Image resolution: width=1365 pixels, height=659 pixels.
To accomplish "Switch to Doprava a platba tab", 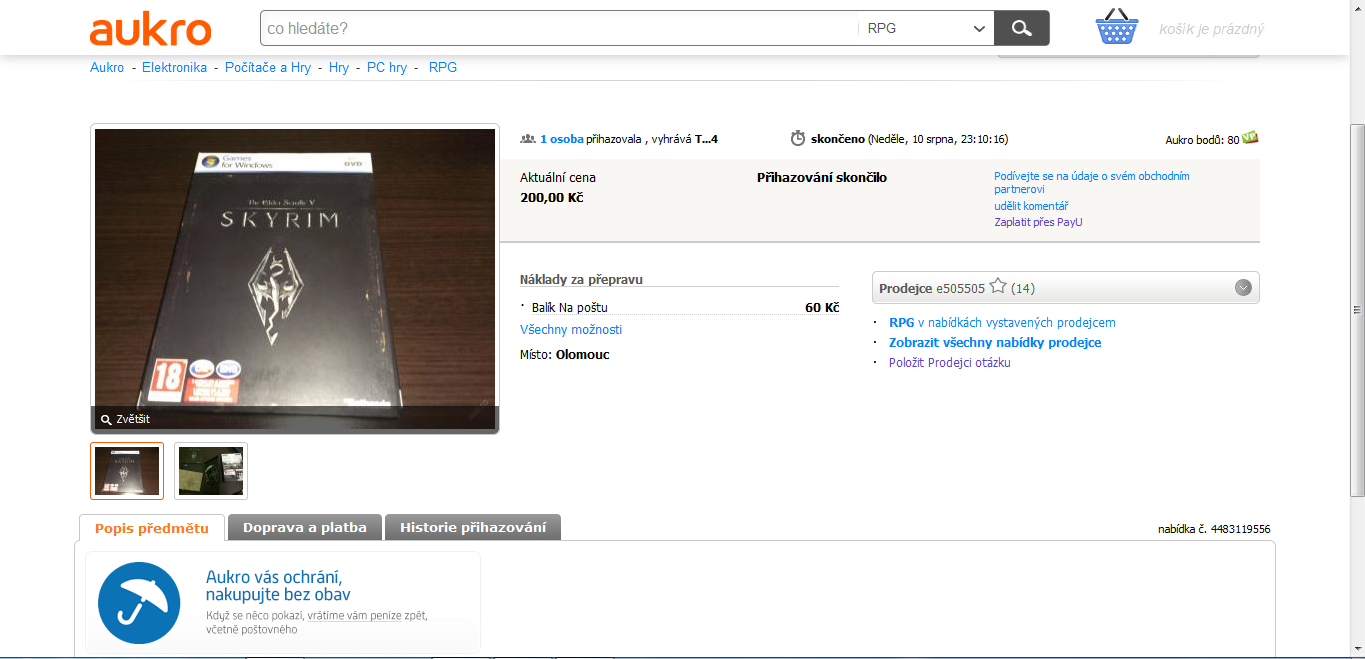I will [x=305, y=527].
